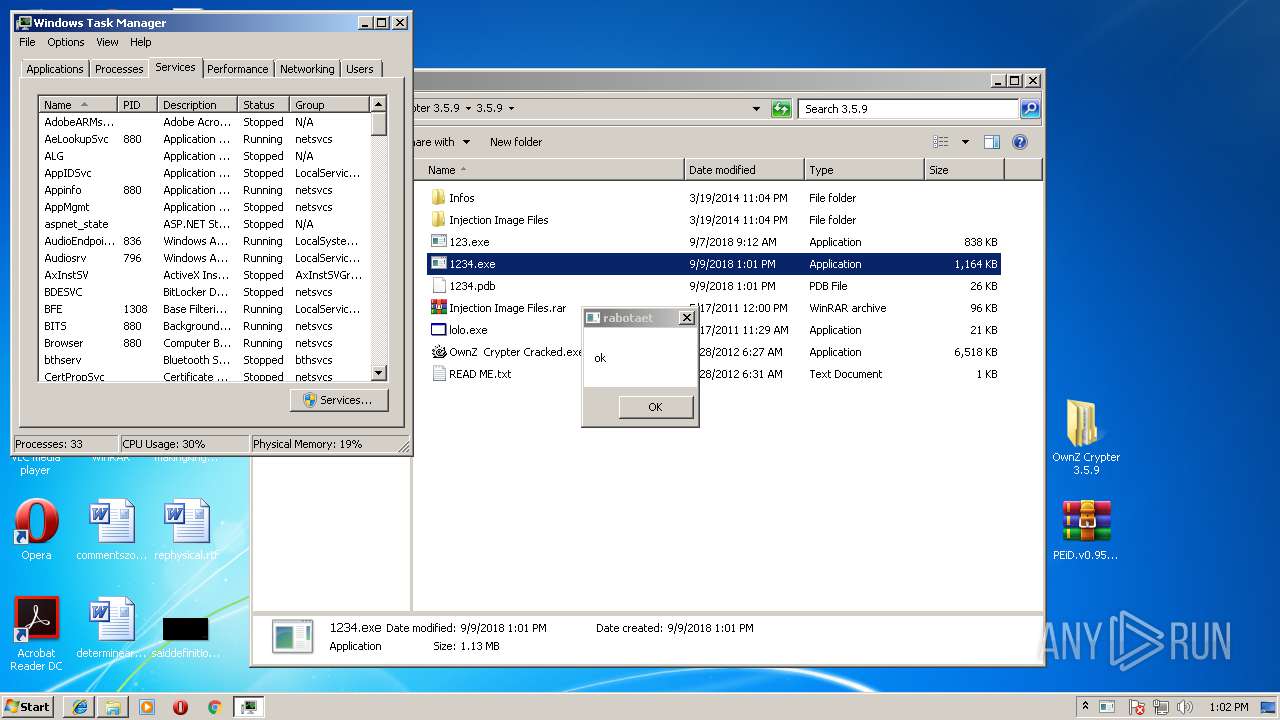Open the OwnZ Crypter 3.5.9 desktop folder
The width and height of the screenshot is (1280, 720).
(x=1086, y=437)
